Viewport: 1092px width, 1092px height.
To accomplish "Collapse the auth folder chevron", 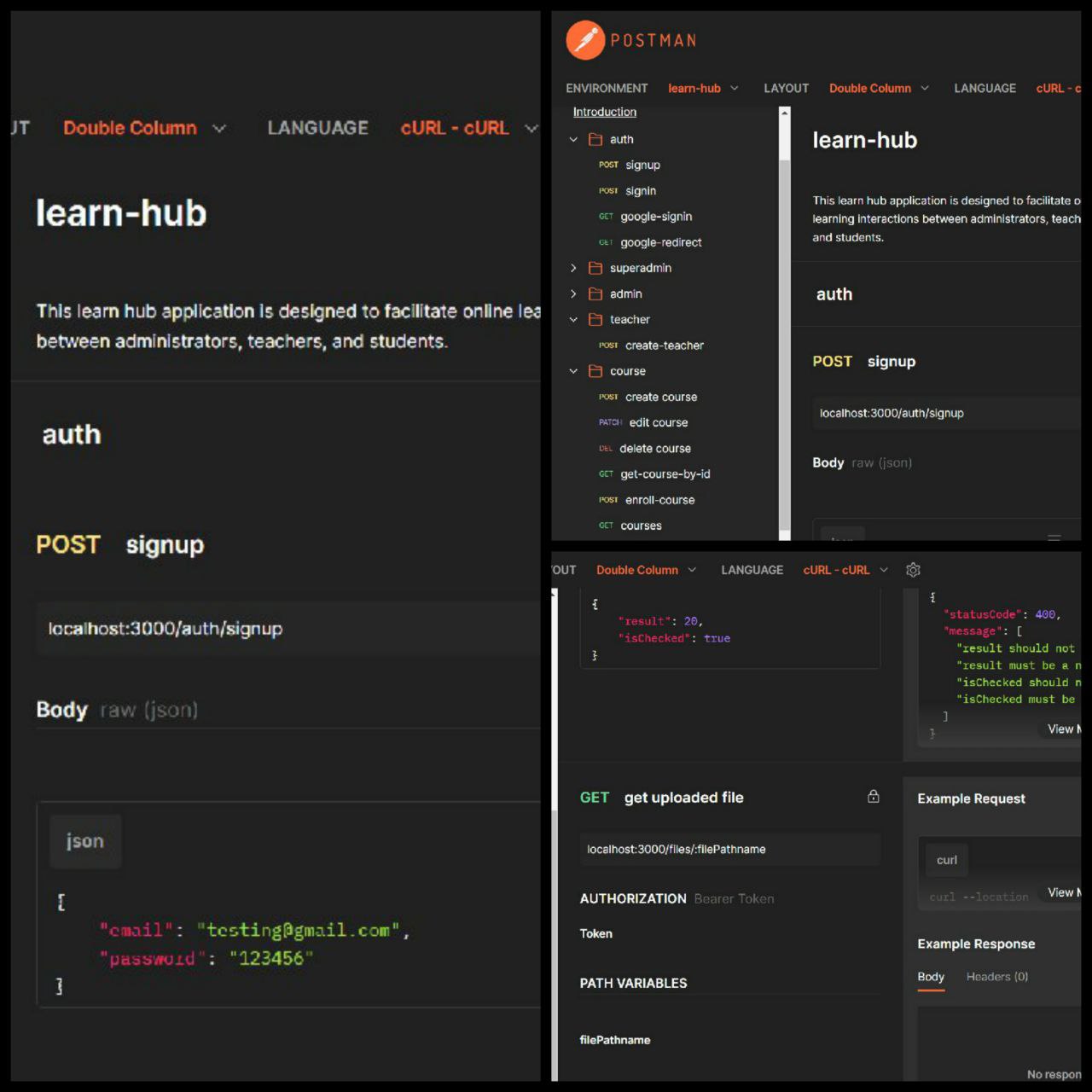I will [573, 139].
